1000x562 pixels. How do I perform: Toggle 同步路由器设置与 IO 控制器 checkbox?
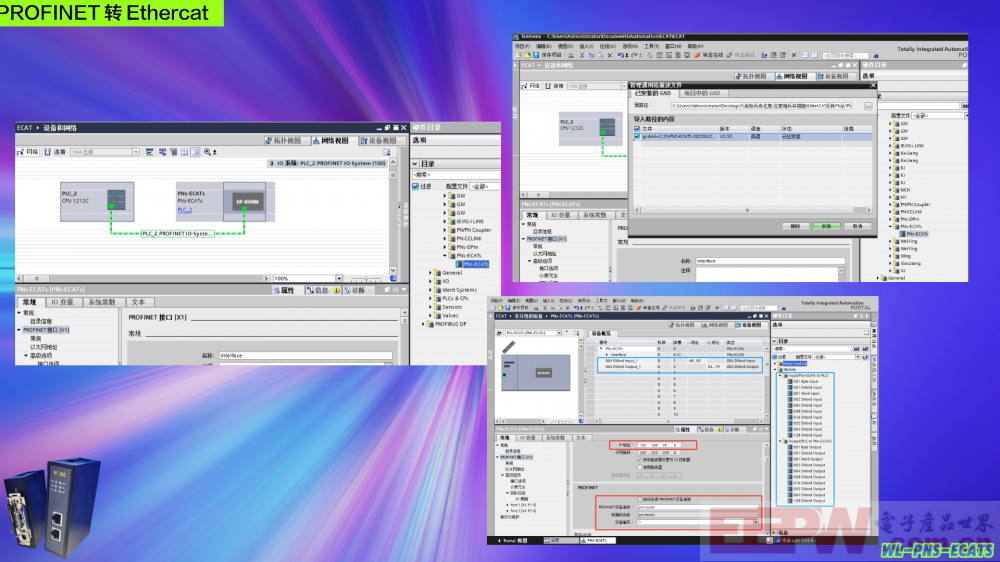(x=640, y=459)
